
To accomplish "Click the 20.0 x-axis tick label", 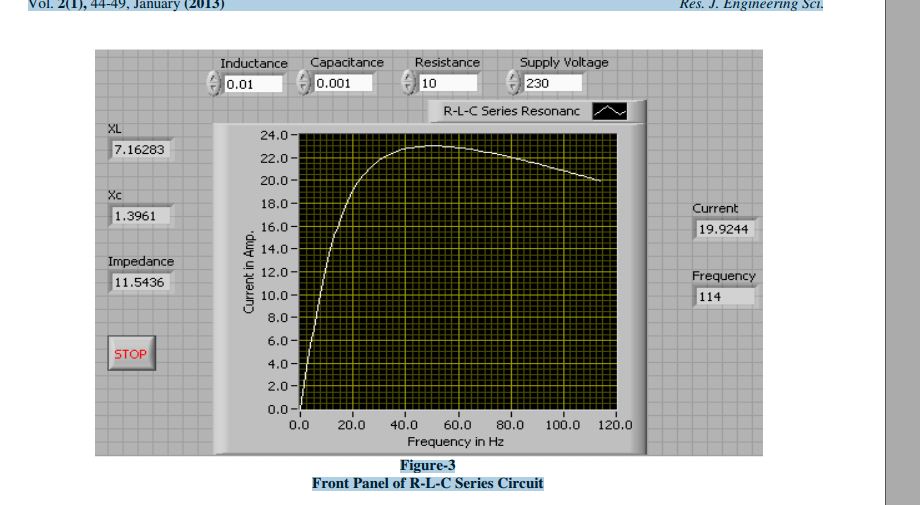I will coord(351,425).
